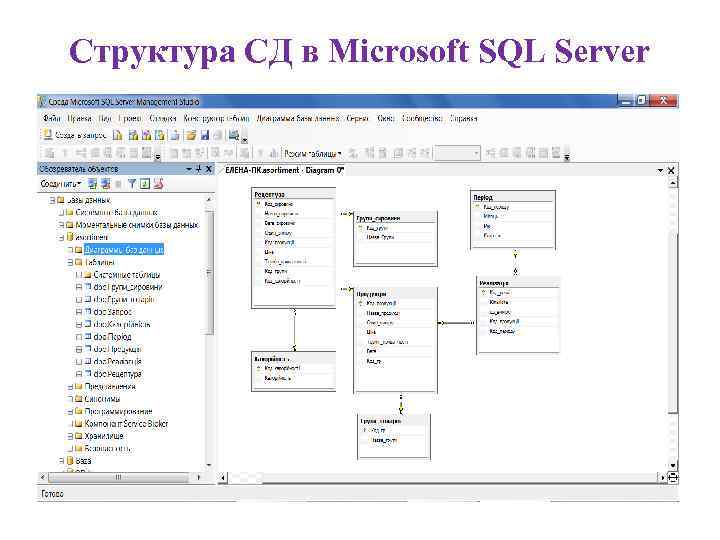The height and width of the screenshot is (540, 720).
Task: Open the Диаграмма базы данных menu
Action: click(298, 118)
